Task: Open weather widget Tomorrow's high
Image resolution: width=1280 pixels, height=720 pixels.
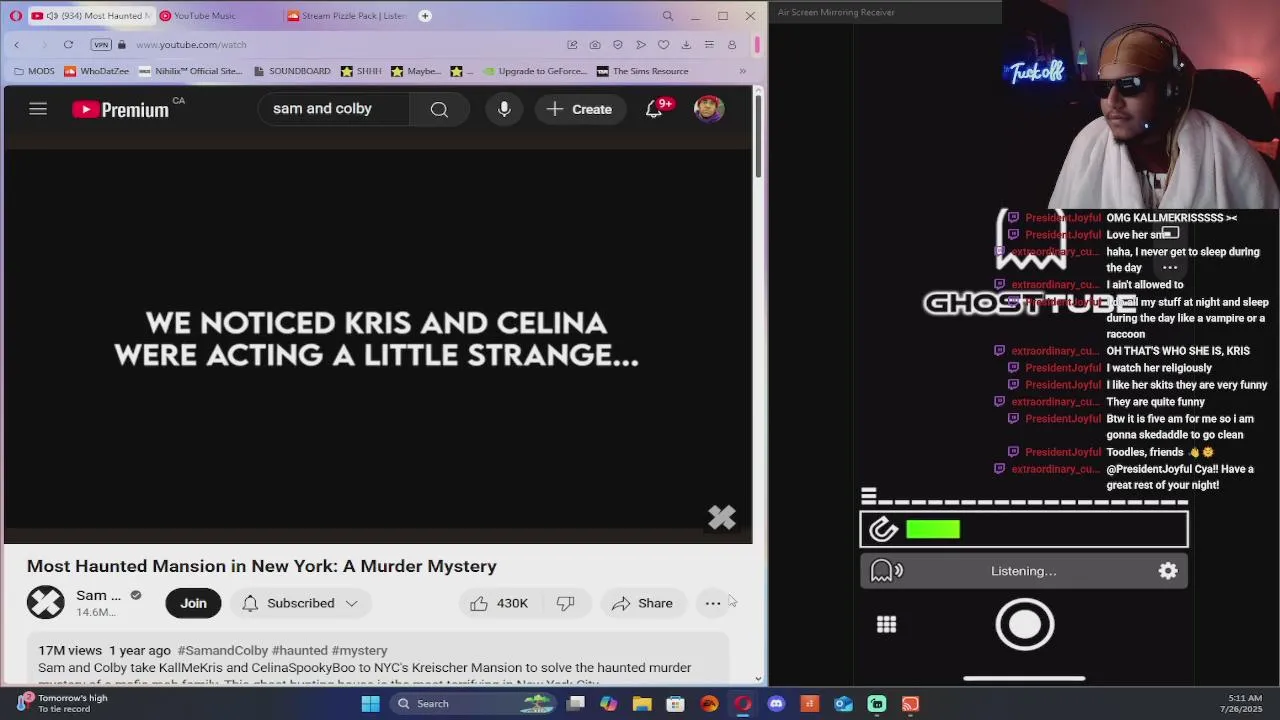Action: (62, 703)
